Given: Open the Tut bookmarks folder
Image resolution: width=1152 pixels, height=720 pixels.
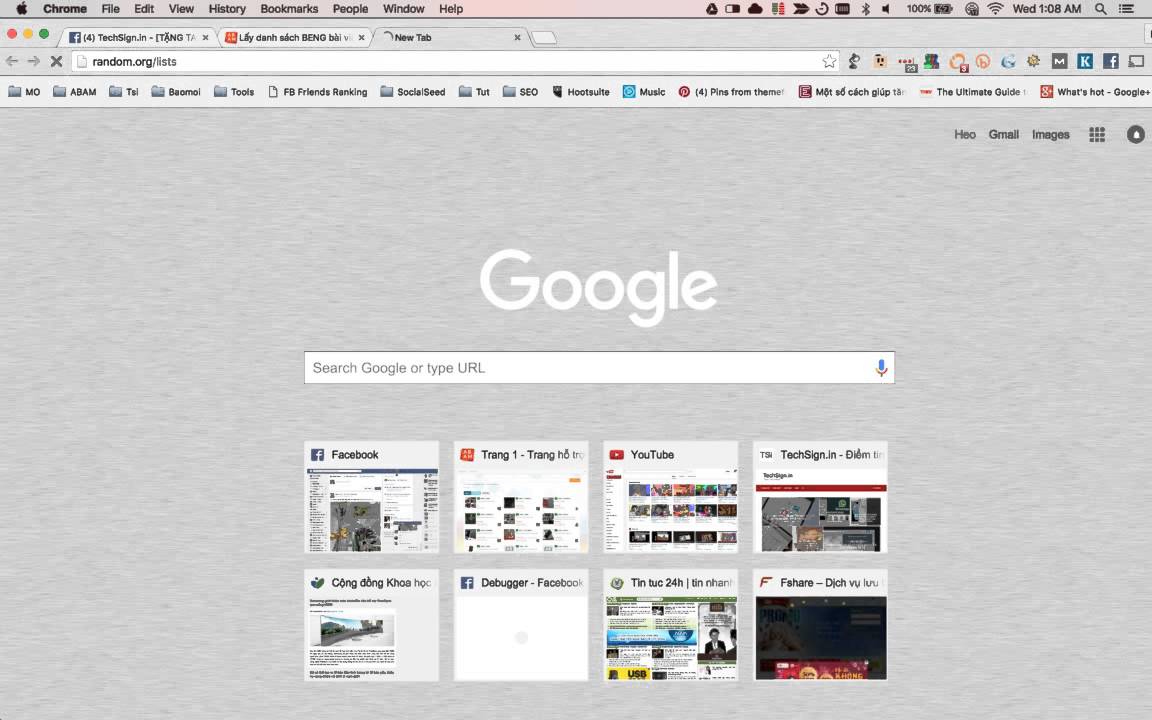Looking at the screenshot, I should click(474, 92).
